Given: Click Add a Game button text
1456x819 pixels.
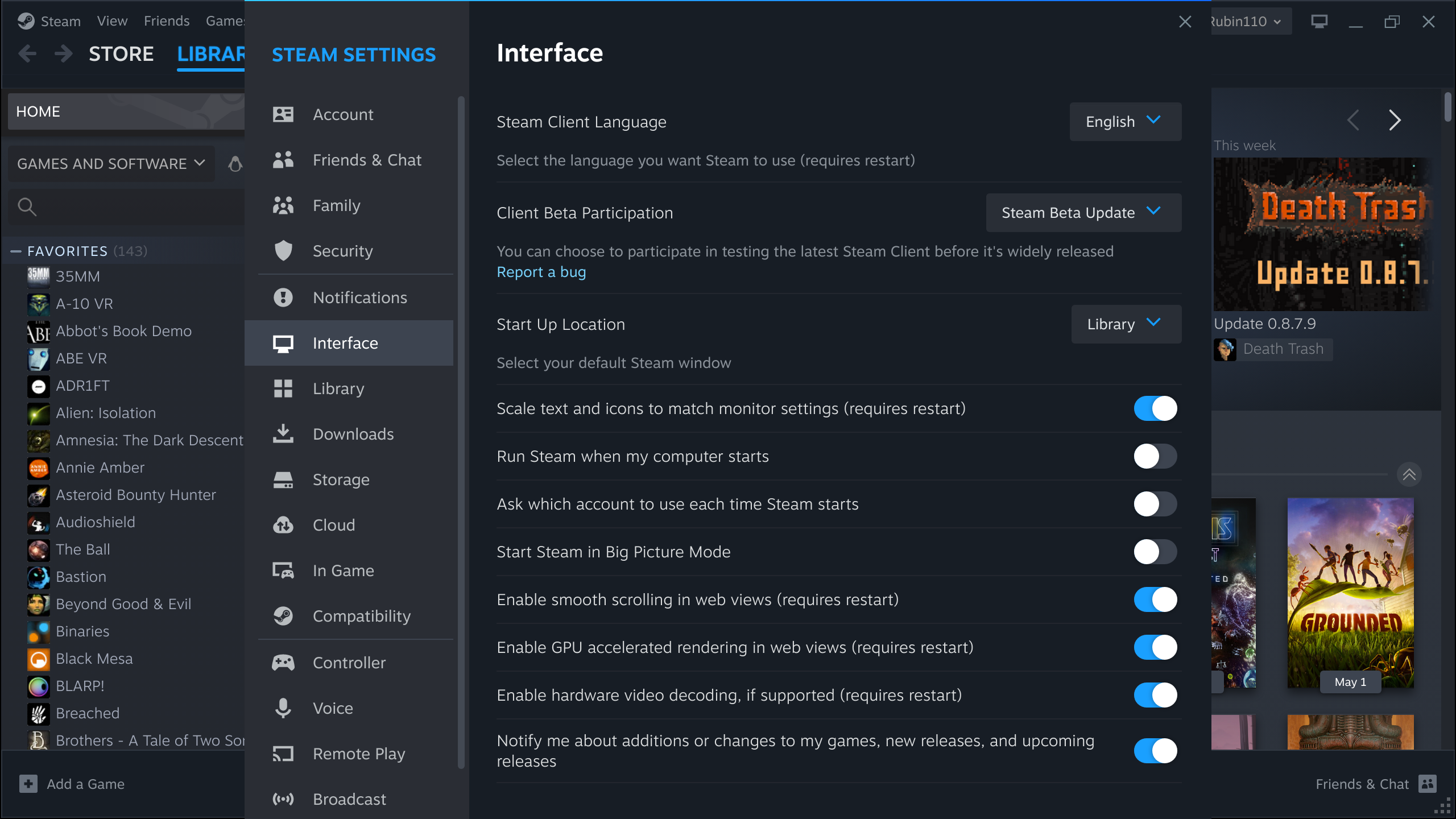Looking at the screenshot, I should pyautogui.click(x=85, y=784).
